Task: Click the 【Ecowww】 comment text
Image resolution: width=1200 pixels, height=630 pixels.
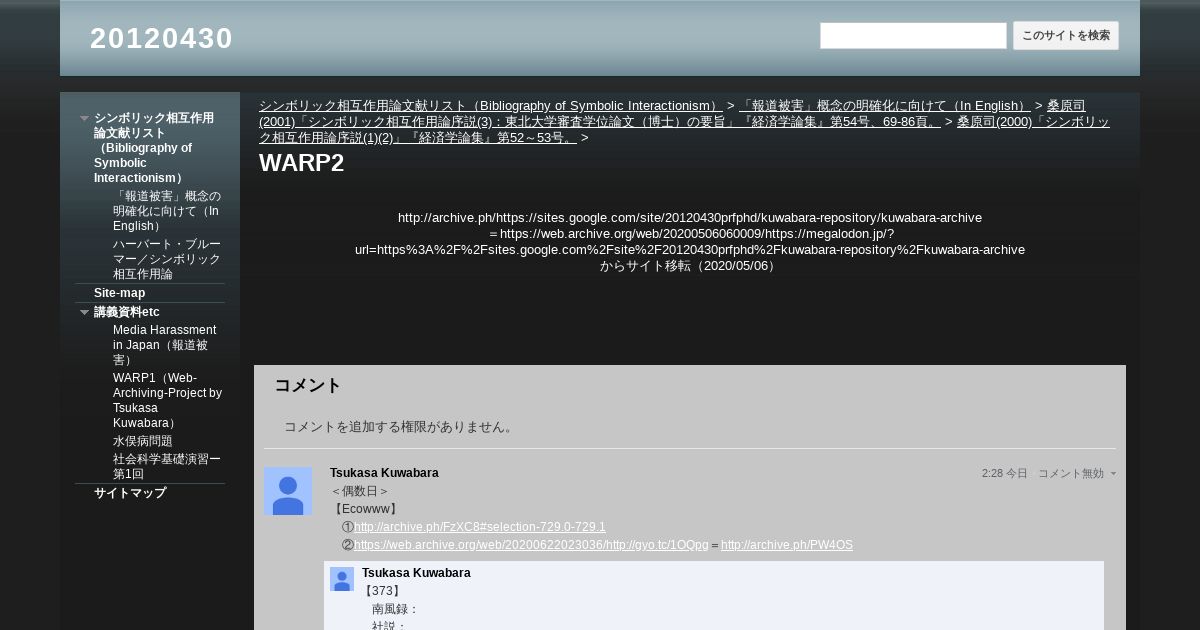Action: 364,509
